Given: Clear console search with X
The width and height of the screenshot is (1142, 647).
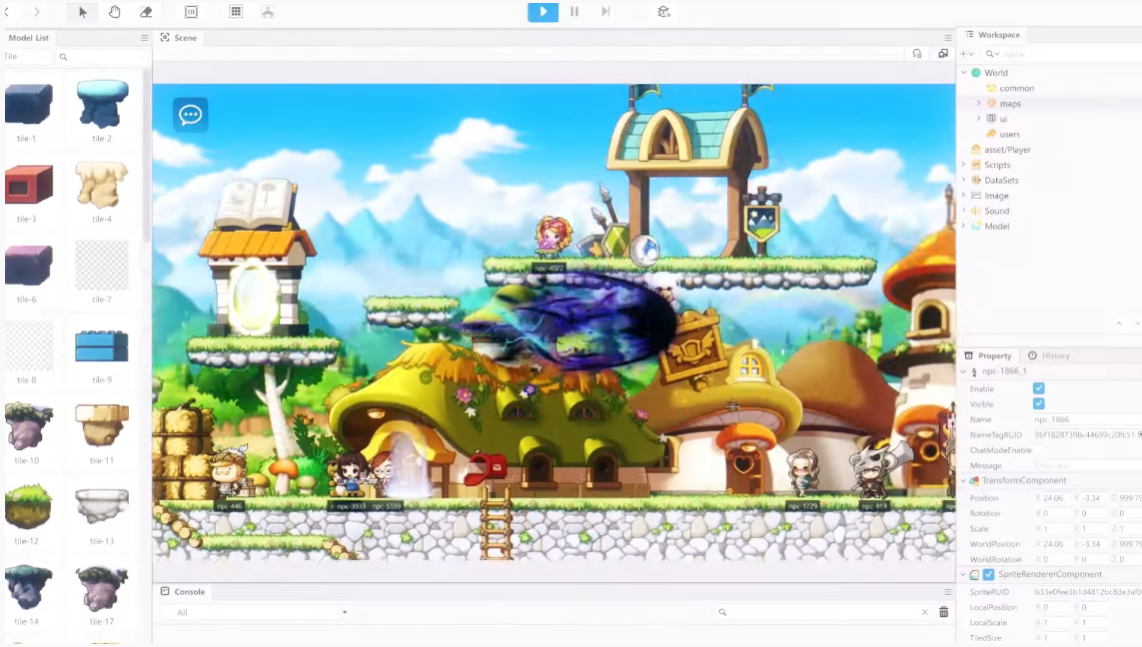Looking at the screenshot, I should pos(925,612).
